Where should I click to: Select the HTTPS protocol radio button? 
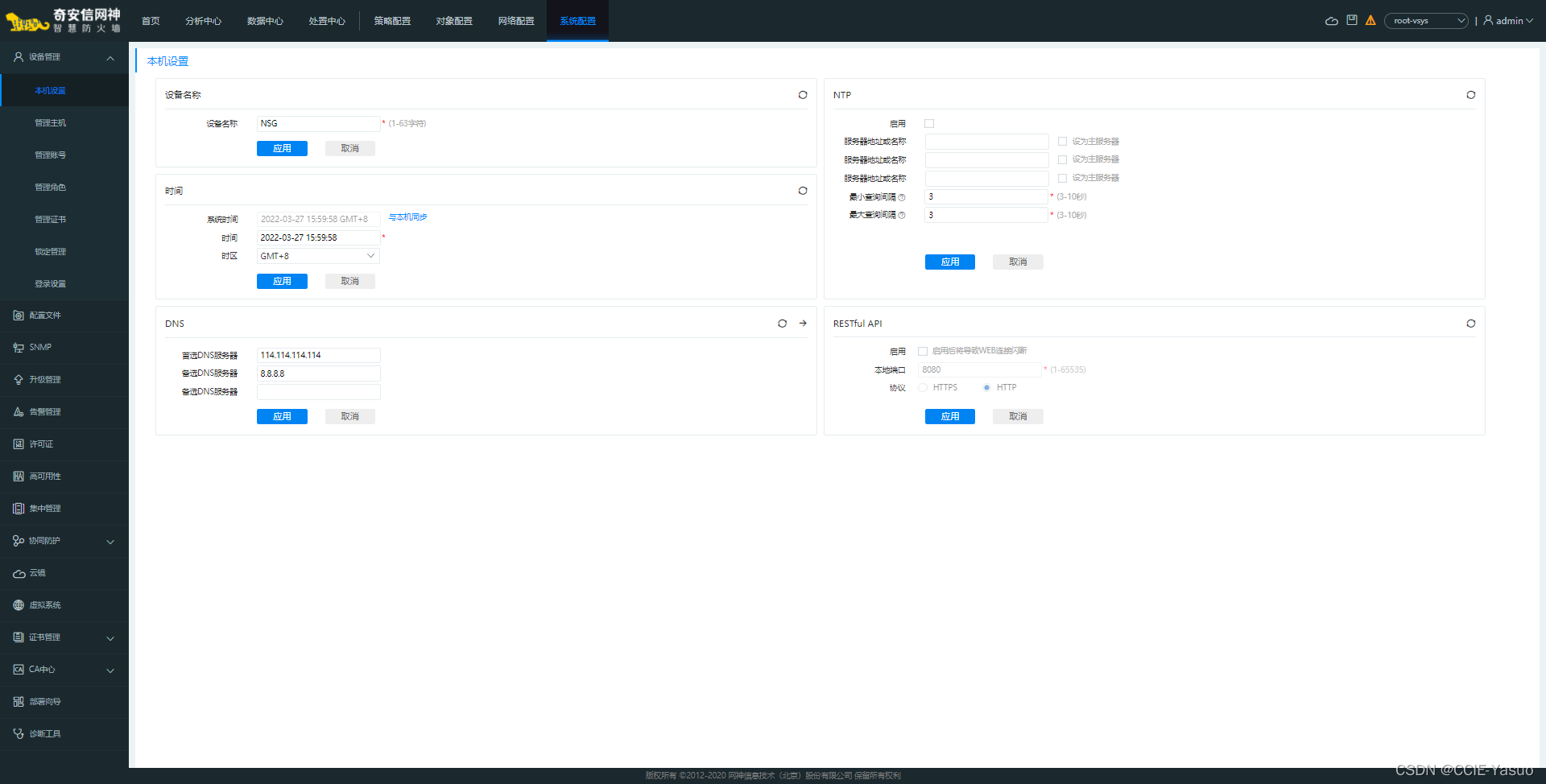(923, 388)
